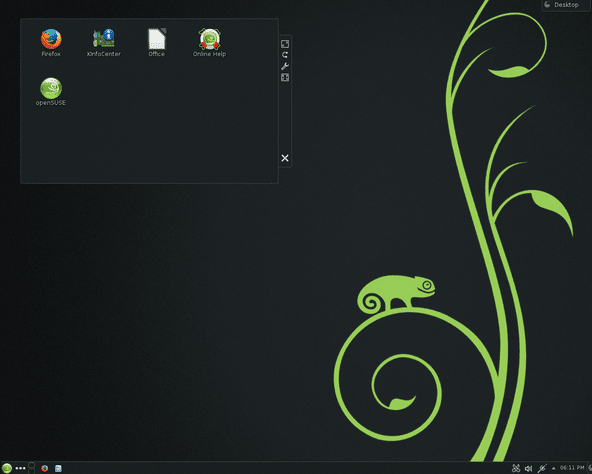Launch Firefox from the panel
Image resolution: width=592 pixels, height=474 pixels.
pyautogui.click(x=45, y=468)
